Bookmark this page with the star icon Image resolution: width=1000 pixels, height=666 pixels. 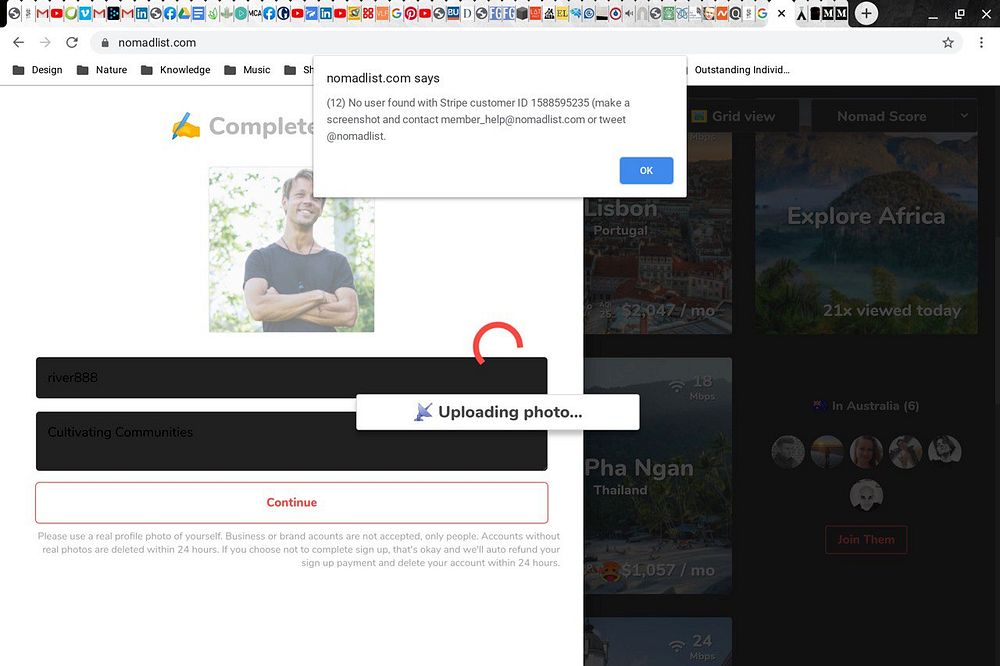tap(948, 43)
